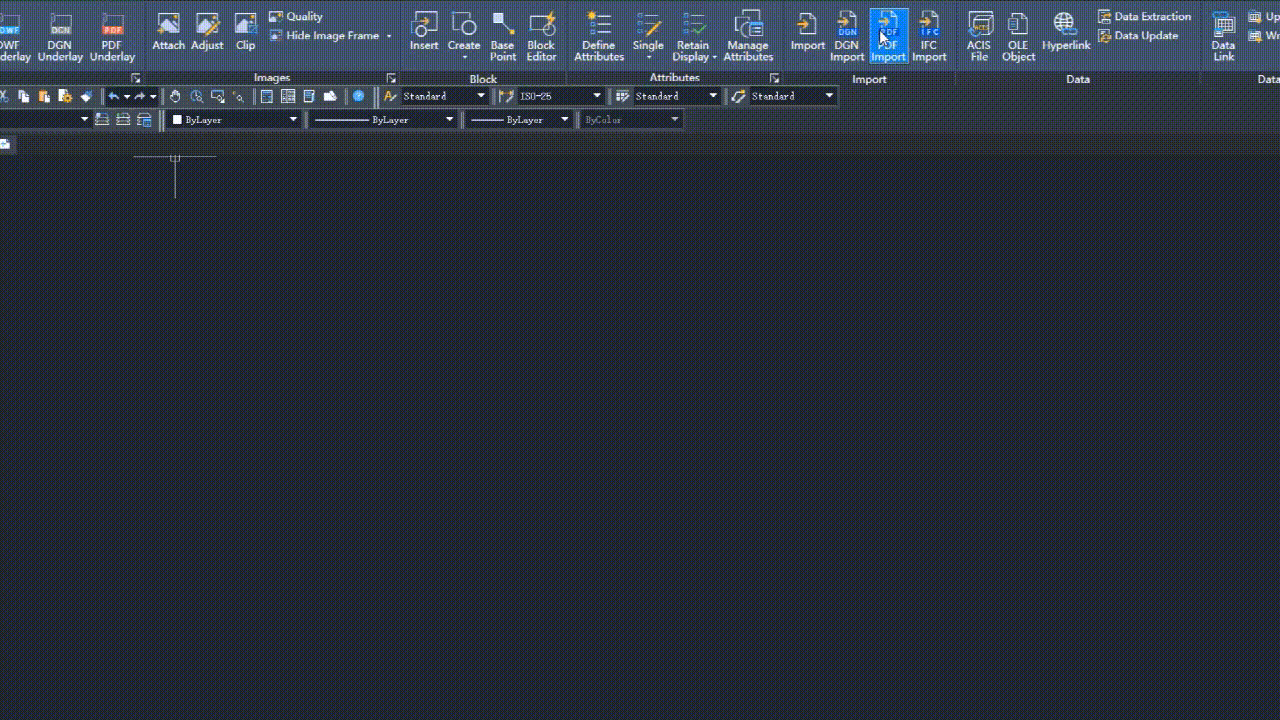Open the ByLayer color dropdown
This screenshot has width=1280, height=720.
tap(293, 120)
